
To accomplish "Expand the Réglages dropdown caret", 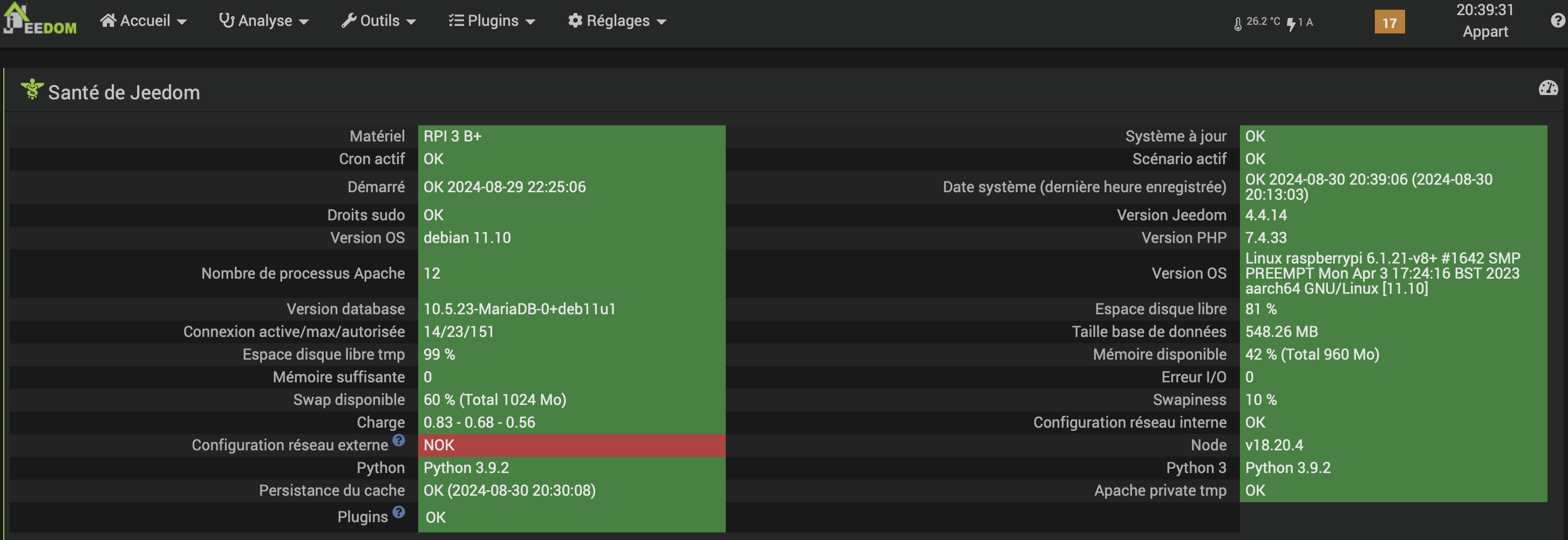I will (661, 22).
